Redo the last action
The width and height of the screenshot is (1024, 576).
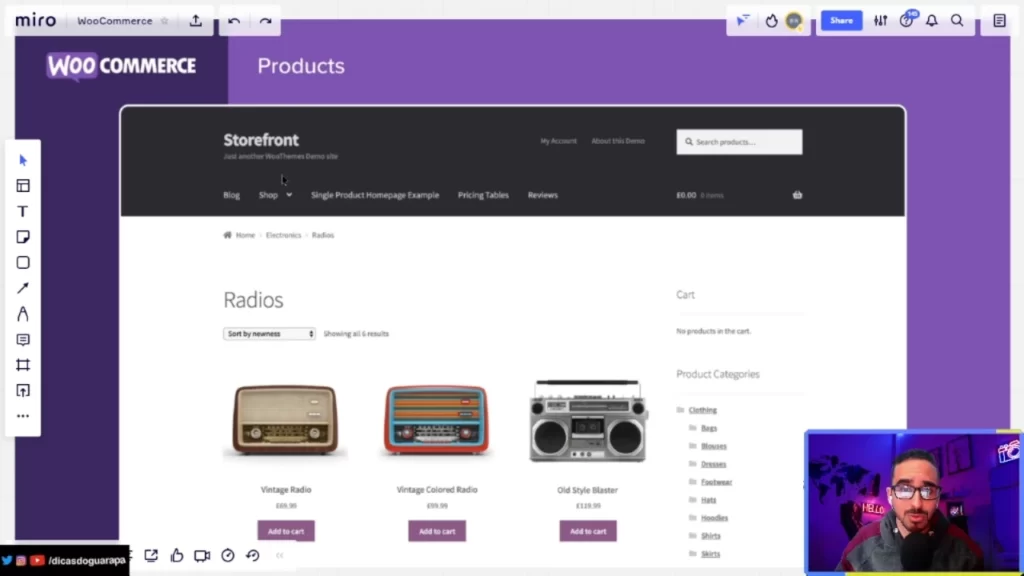265,21
